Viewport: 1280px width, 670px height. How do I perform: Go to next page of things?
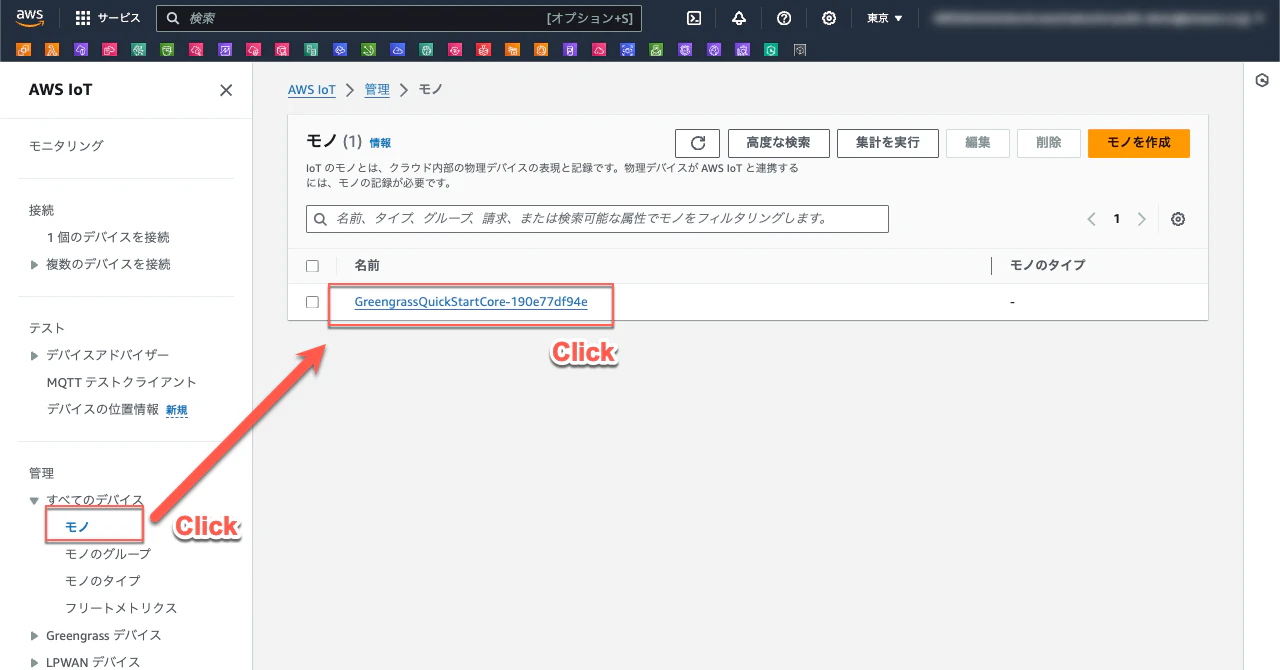[1141, 219]
